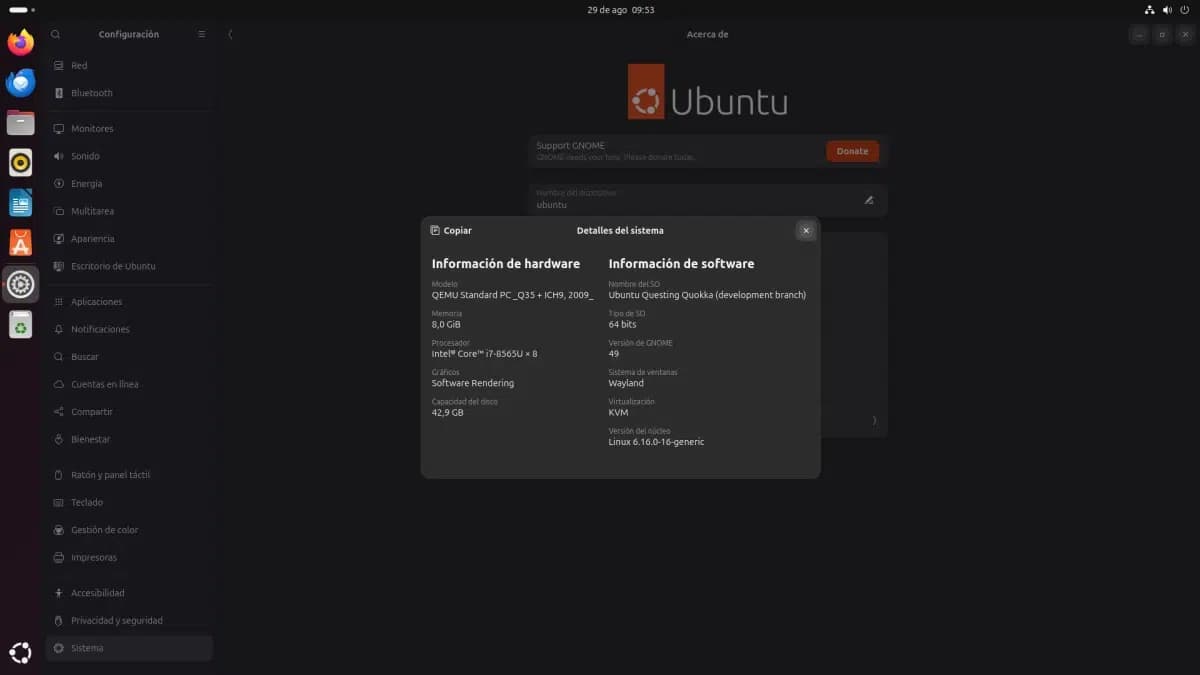
Task: Select Red in the settings sidebar
Action: click(79, 66)
